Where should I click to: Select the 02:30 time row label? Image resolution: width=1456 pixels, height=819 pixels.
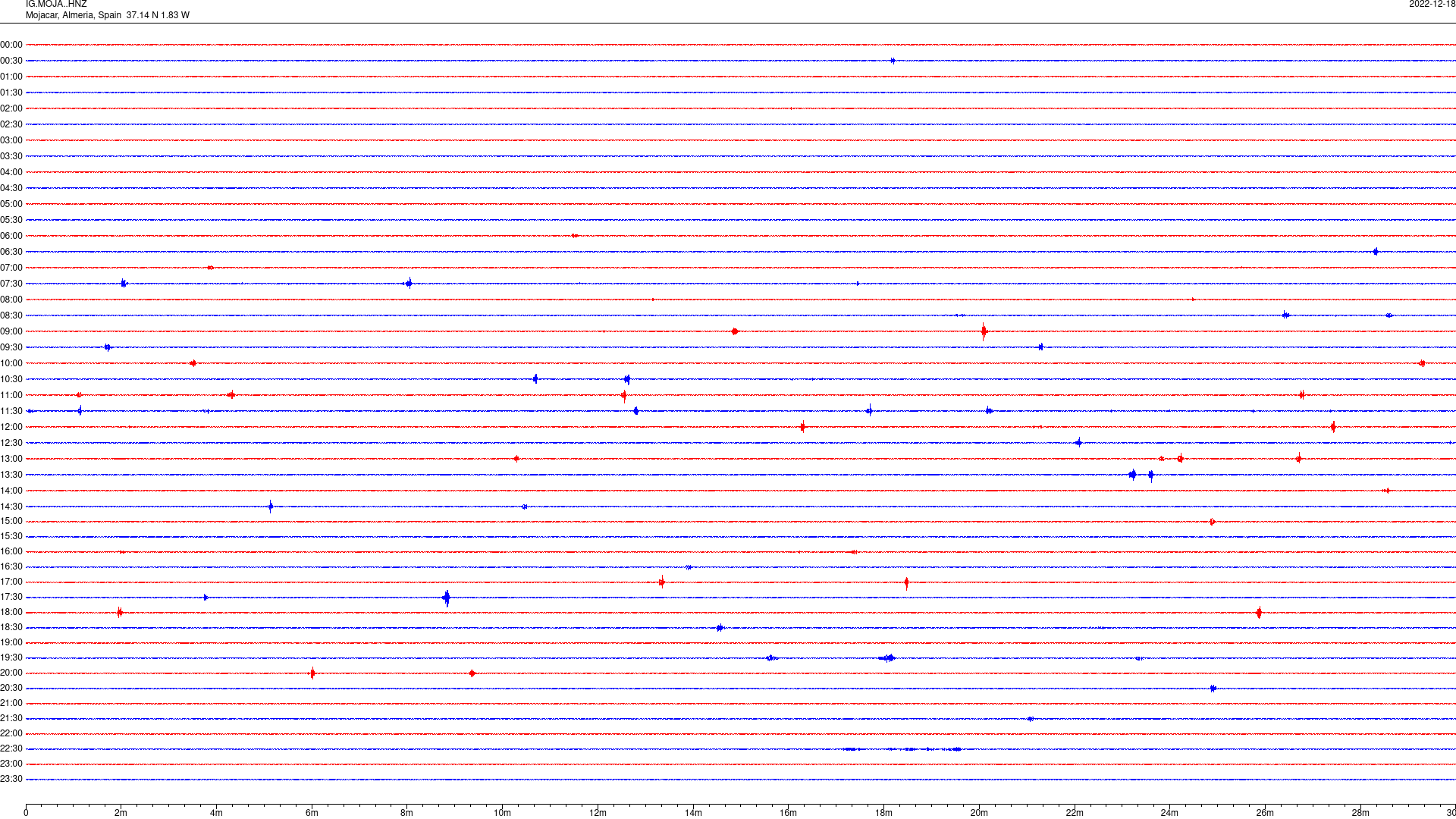(11, 124)
